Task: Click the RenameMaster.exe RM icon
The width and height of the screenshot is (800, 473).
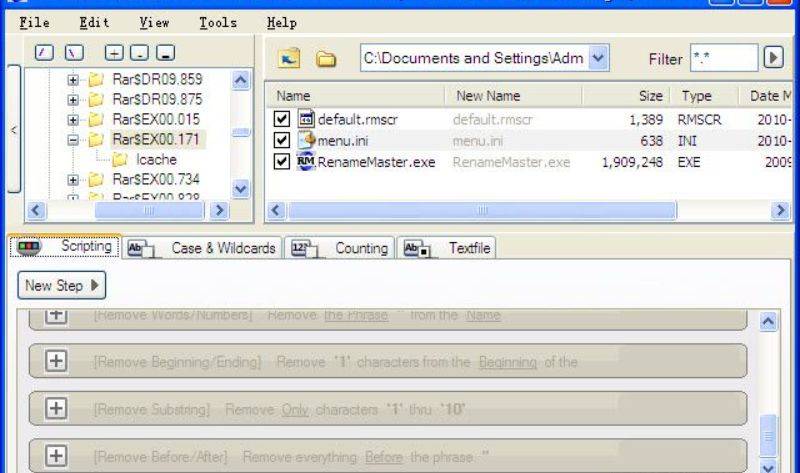Action: [x=306, y=162]
